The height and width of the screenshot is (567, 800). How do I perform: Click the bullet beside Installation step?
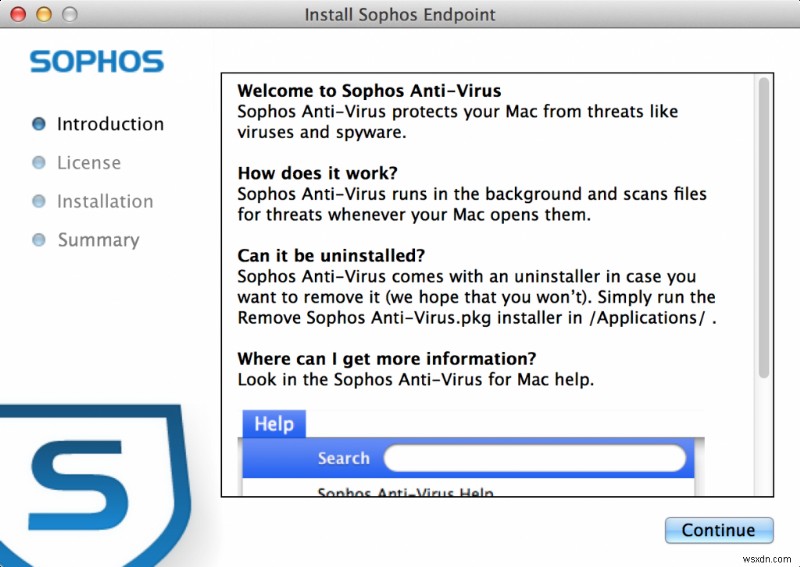coord(39,201)
